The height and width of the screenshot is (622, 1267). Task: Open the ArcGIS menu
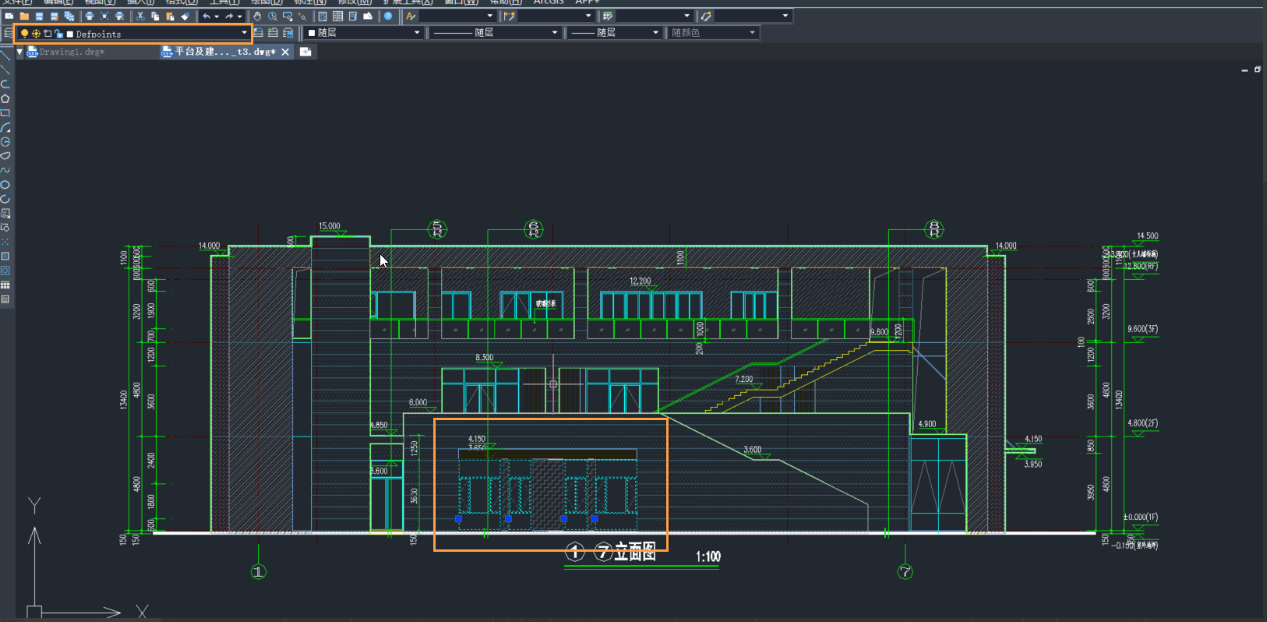[548, 2]
